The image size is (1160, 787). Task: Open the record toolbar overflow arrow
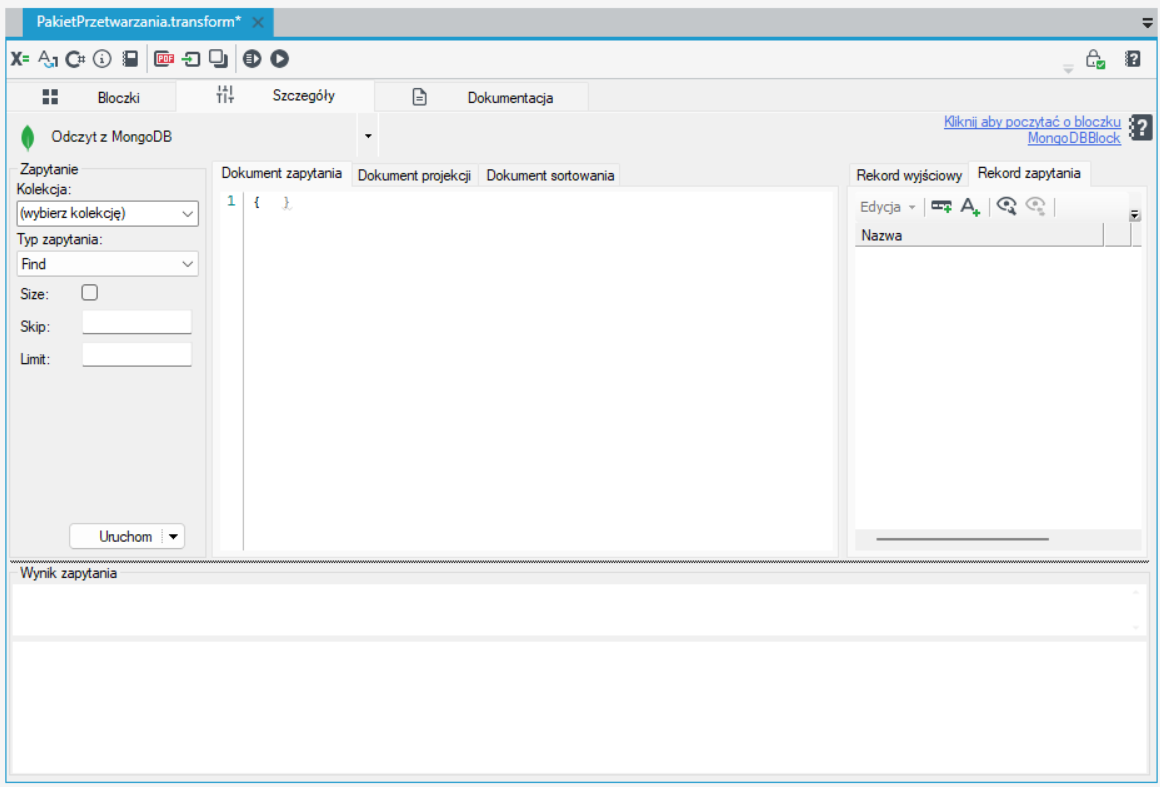pyautogui.click(x=1135, y=215)
